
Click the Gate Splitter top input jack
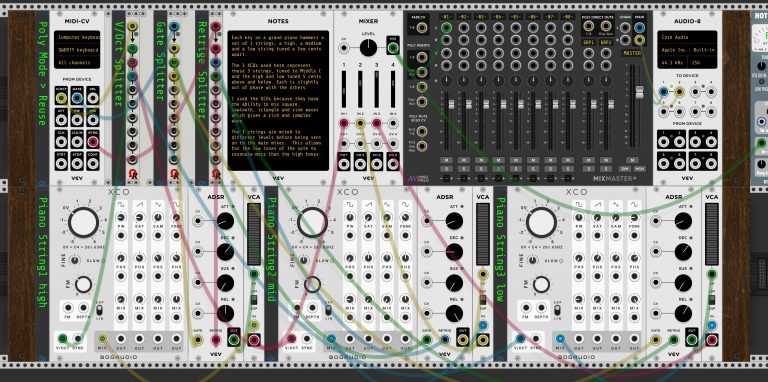pos(174,26)
